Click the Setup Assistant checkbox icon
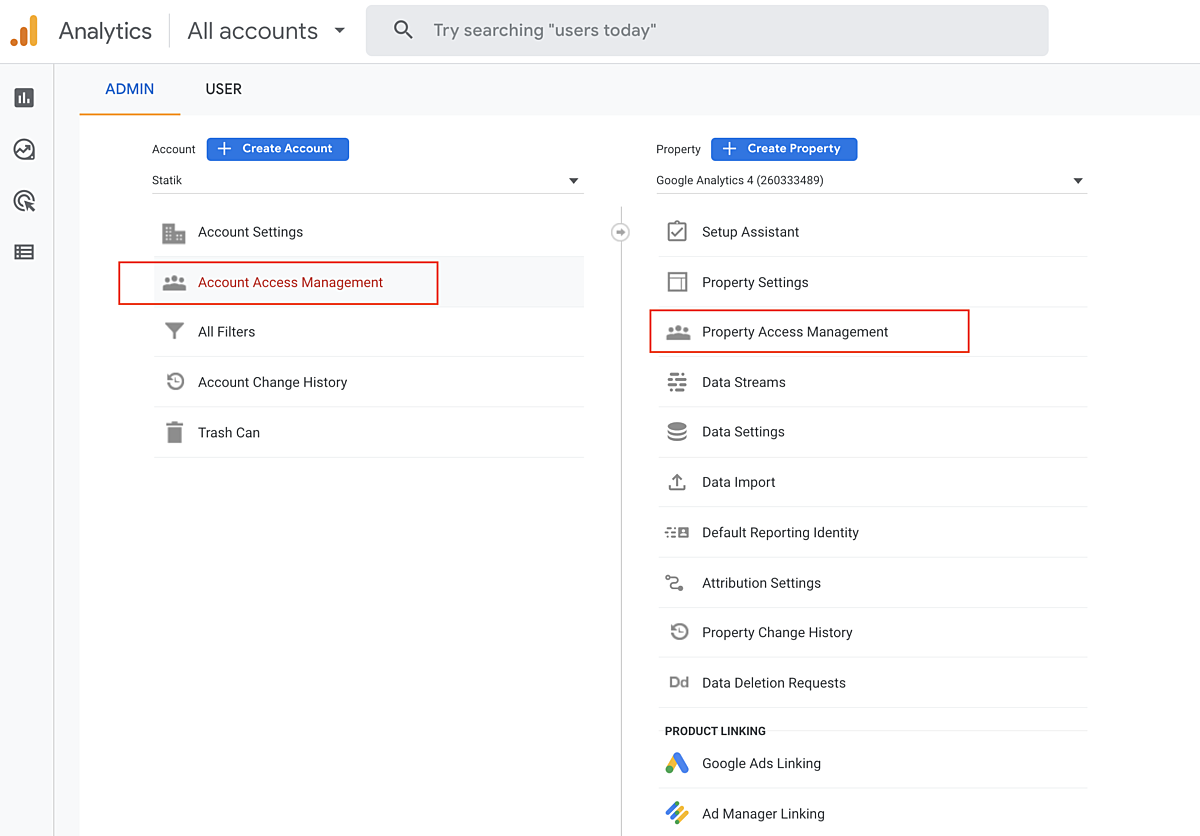Viewport: 1200px width, 836px height. [677, 231]
